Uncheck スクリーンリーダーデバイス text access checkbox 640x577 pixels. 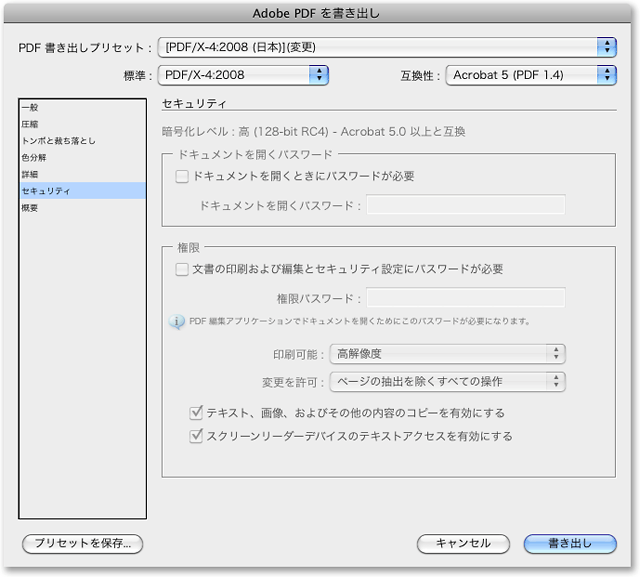(196, 436)
